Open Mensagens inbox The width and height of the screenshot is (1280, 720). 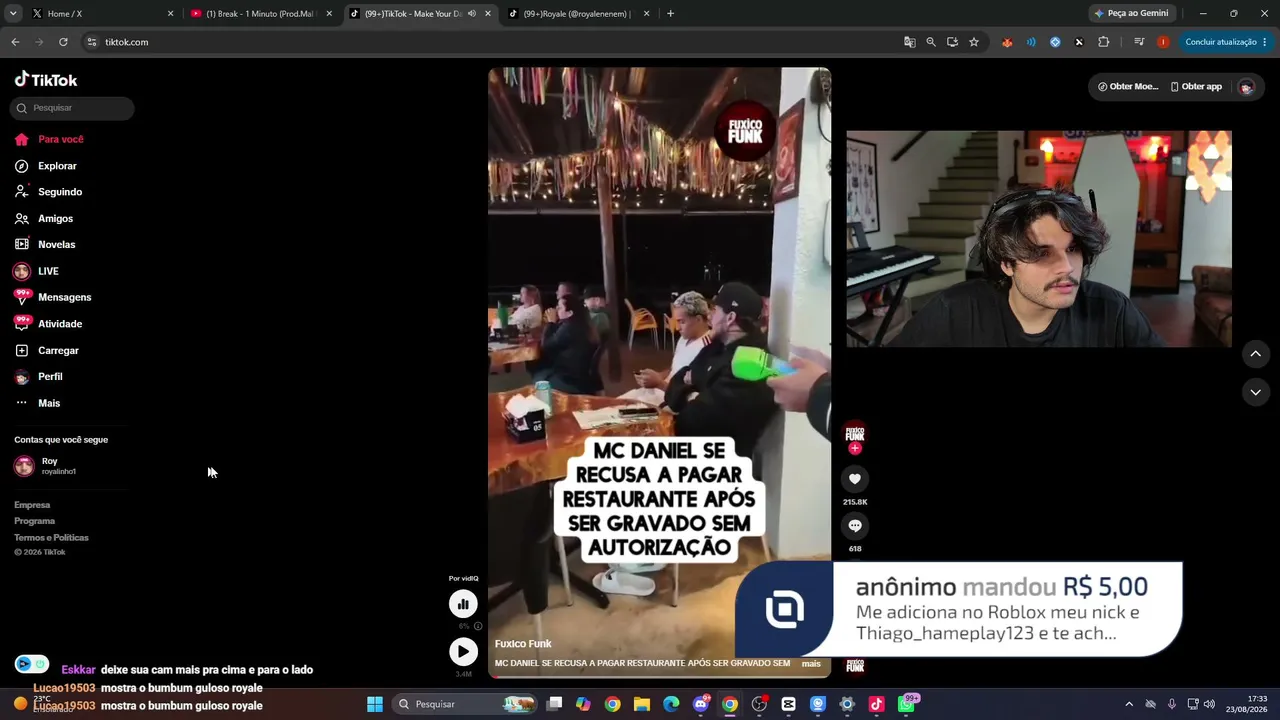tap(52, 297)
